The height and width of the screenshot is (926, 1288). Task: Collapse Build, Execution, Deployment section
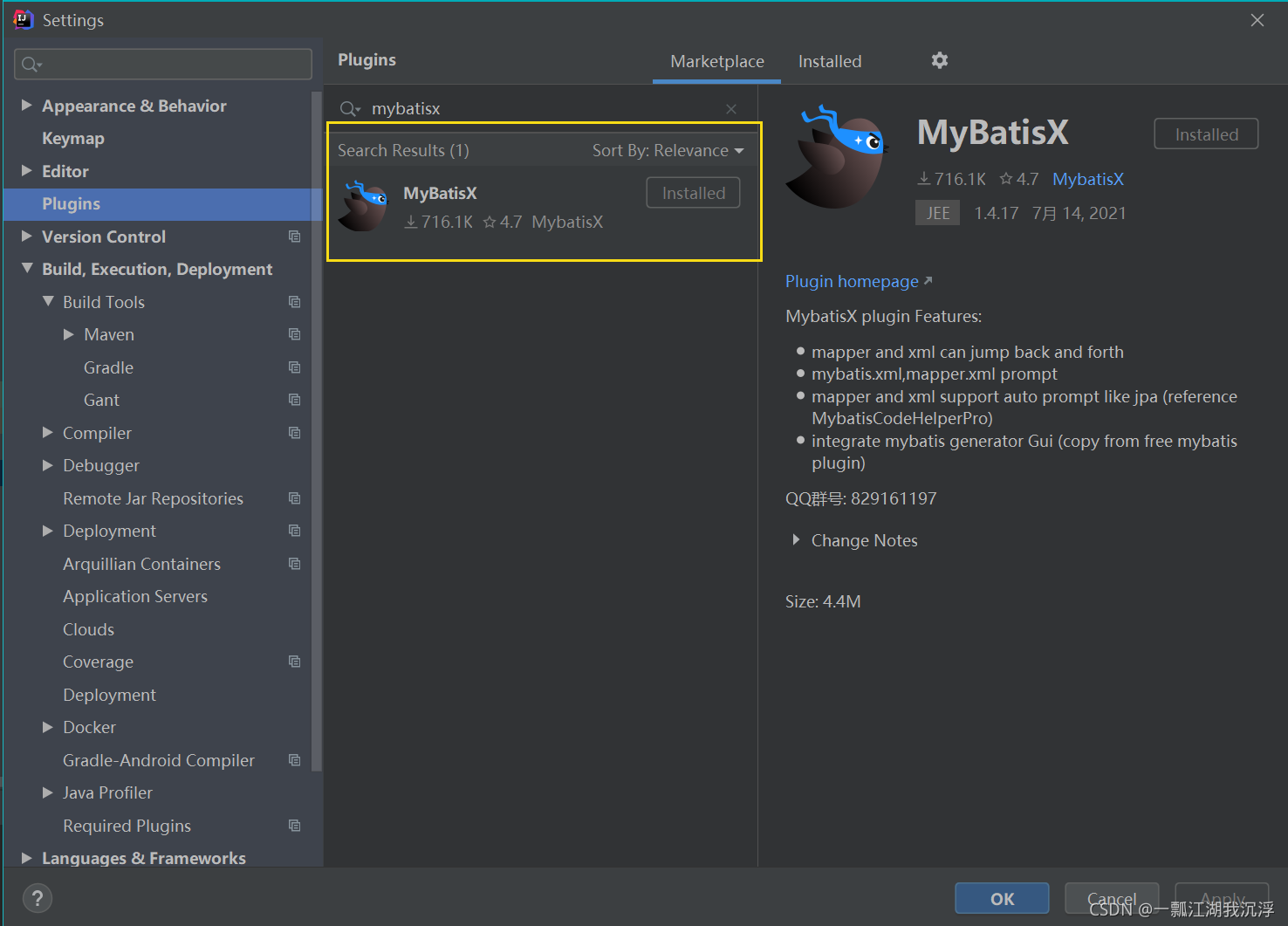27,269
